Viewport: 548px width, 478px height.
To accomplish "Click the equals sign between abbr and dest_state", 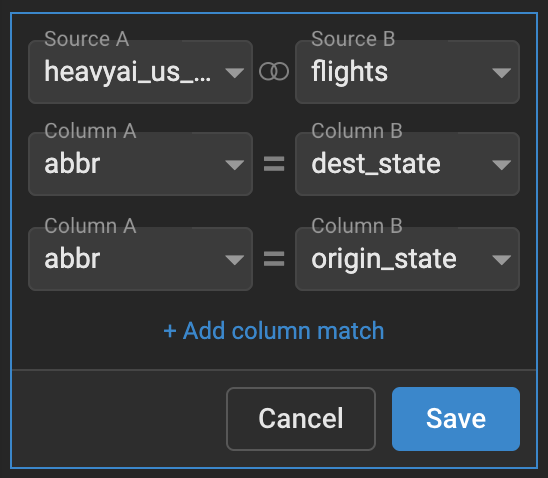I will coord(274,164).
